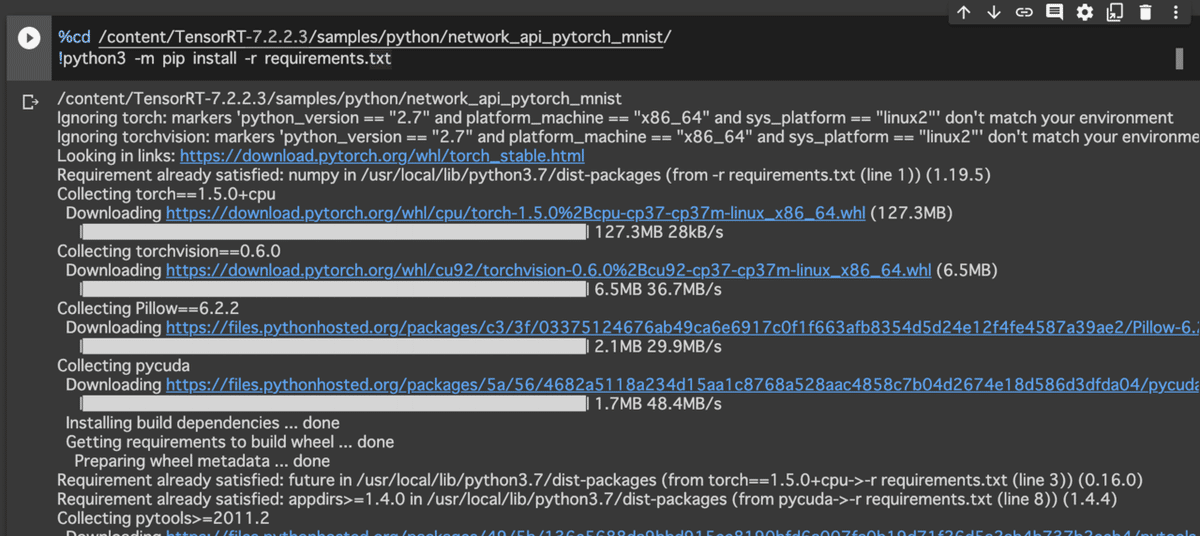This screenshot has height=536, width=1200.
Task: Open the Pillow package download link
Action: pyautogui.click(x=680, y=329)
